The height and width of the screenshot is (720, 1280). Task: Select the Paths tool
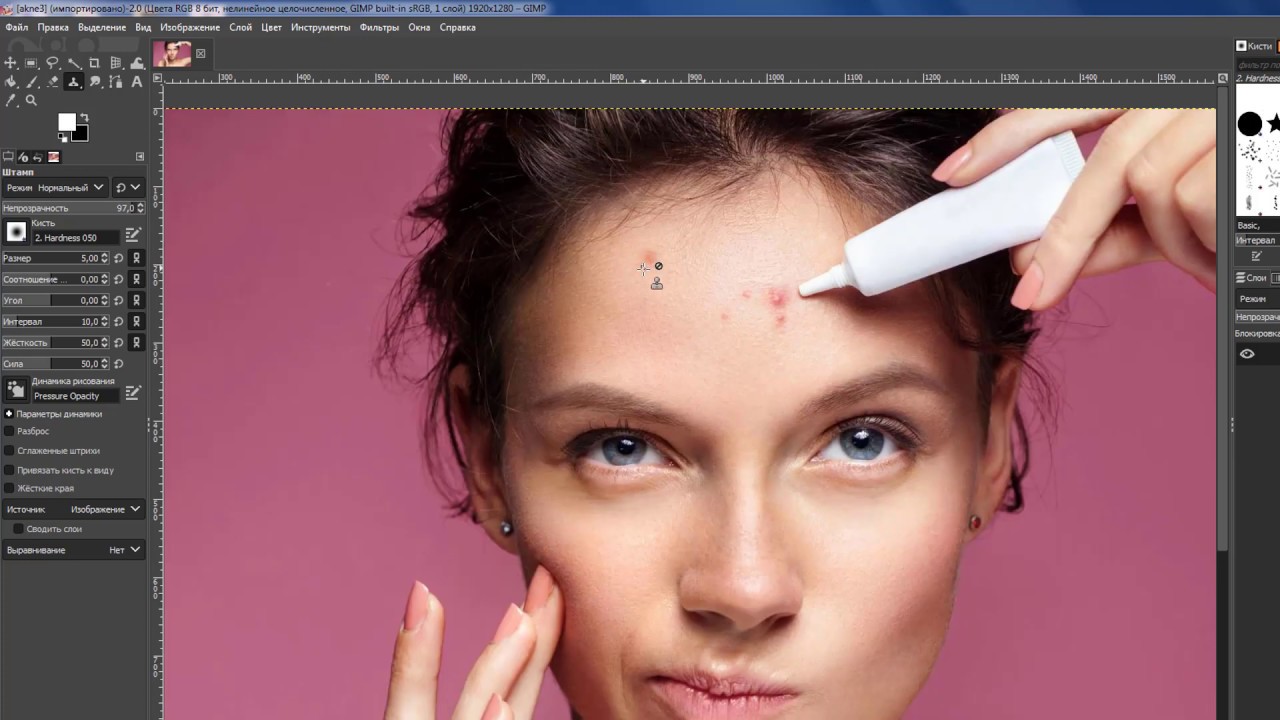tap(116, 82)
